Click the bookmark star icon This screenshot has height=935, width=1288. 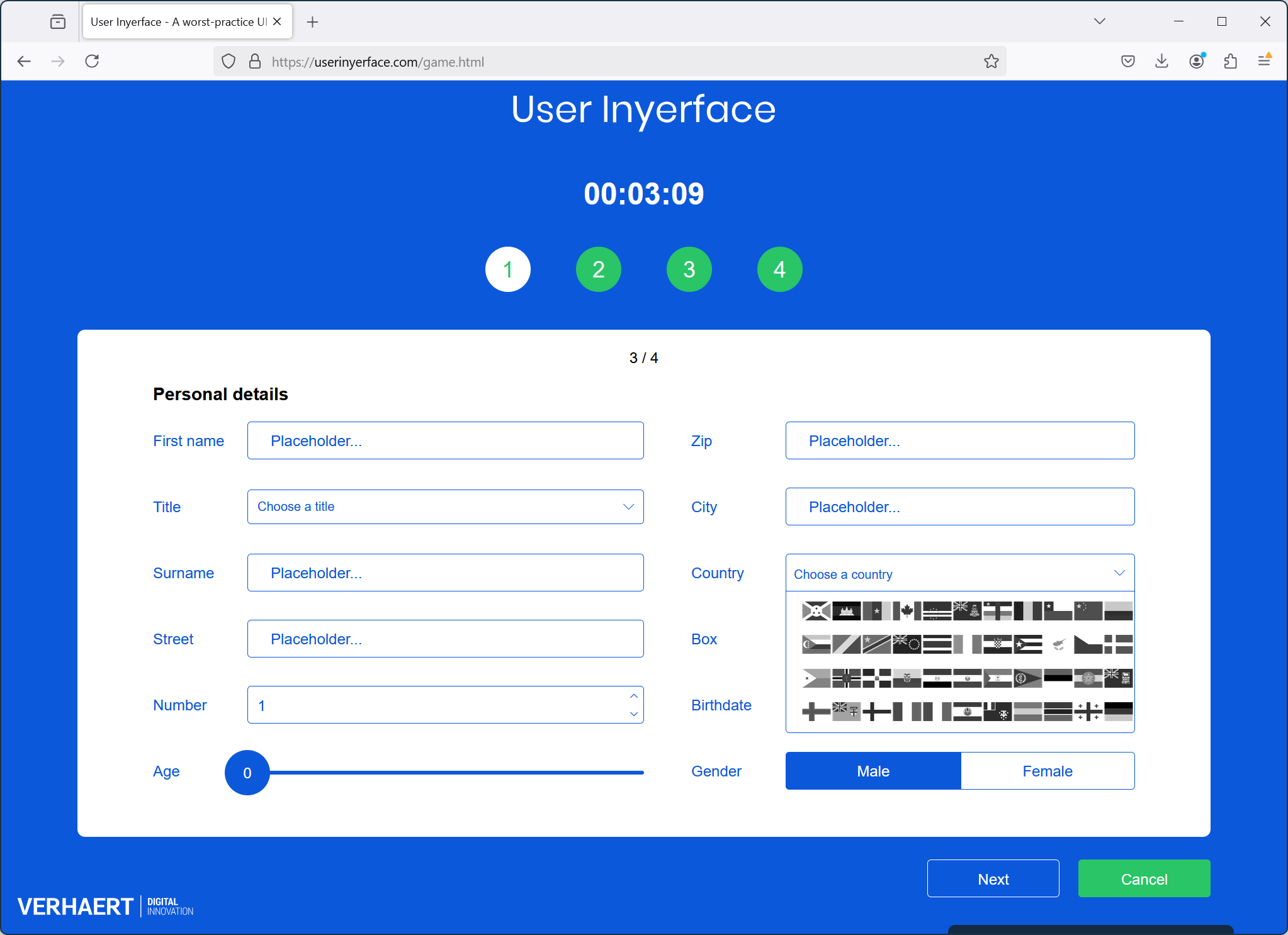pos(991,61)
